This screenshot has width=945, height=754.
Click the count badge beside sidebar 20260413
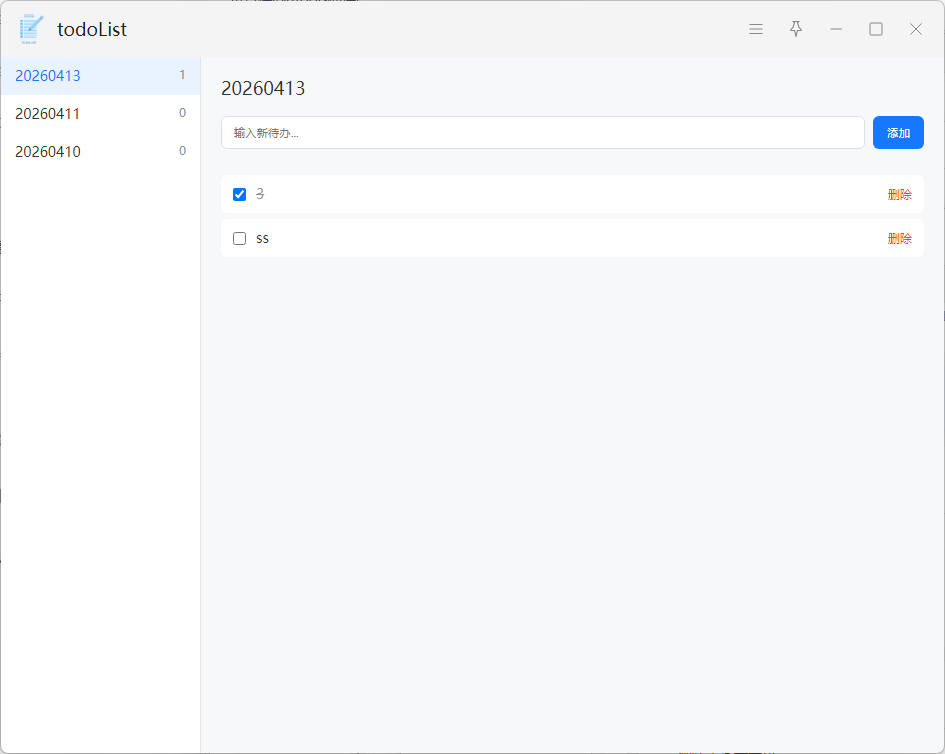click(x=182, y=75)
